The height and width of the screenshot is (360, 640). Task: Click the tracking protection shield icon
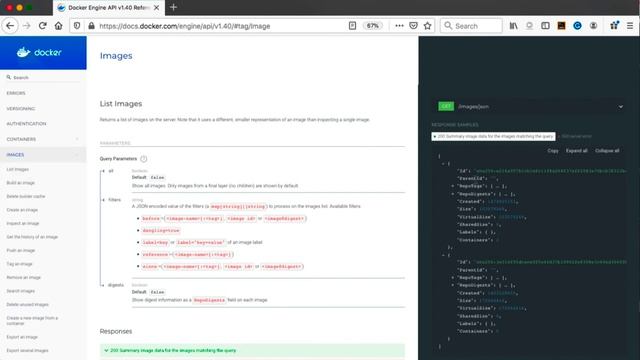pos(77,26)
